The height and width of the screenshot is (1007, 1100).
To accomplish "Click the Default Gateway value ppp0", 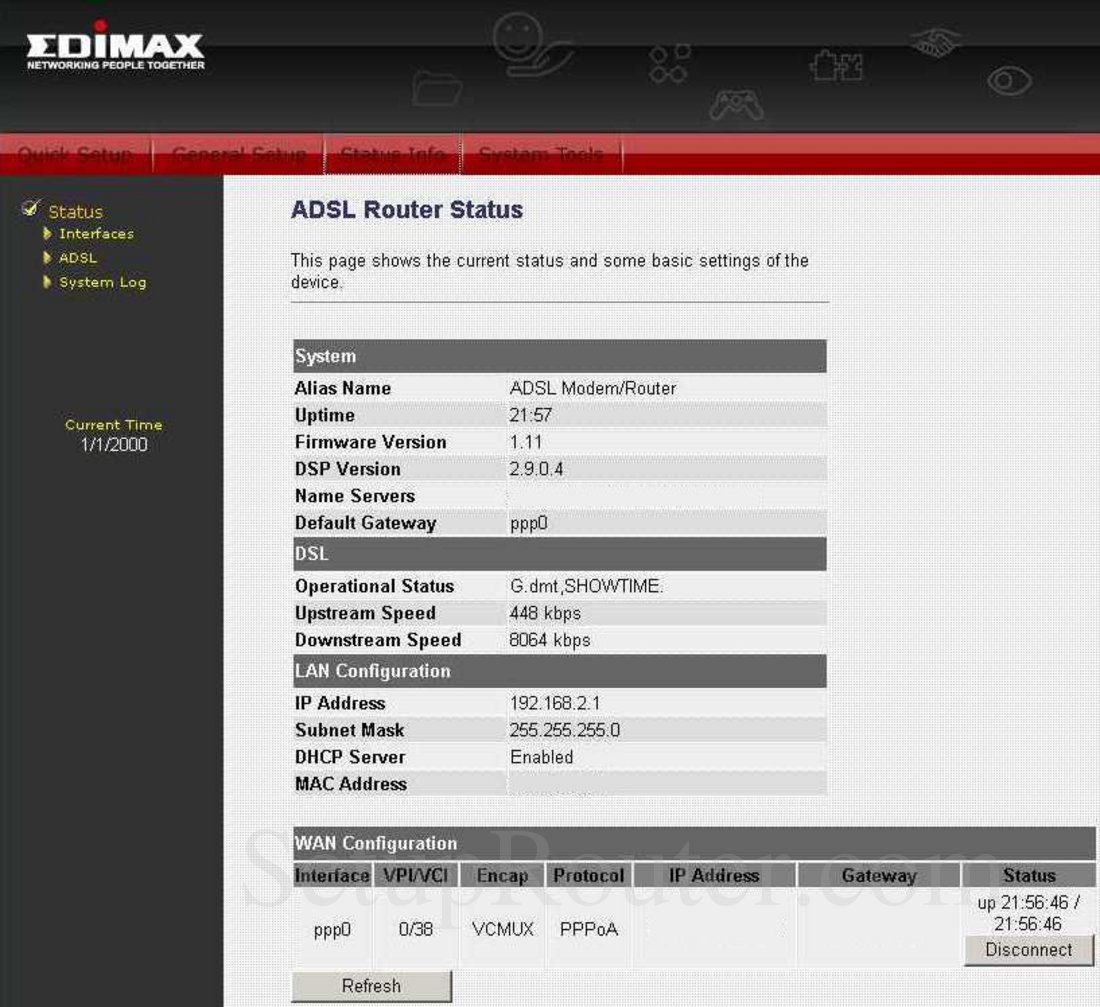I will coord(528,523).
